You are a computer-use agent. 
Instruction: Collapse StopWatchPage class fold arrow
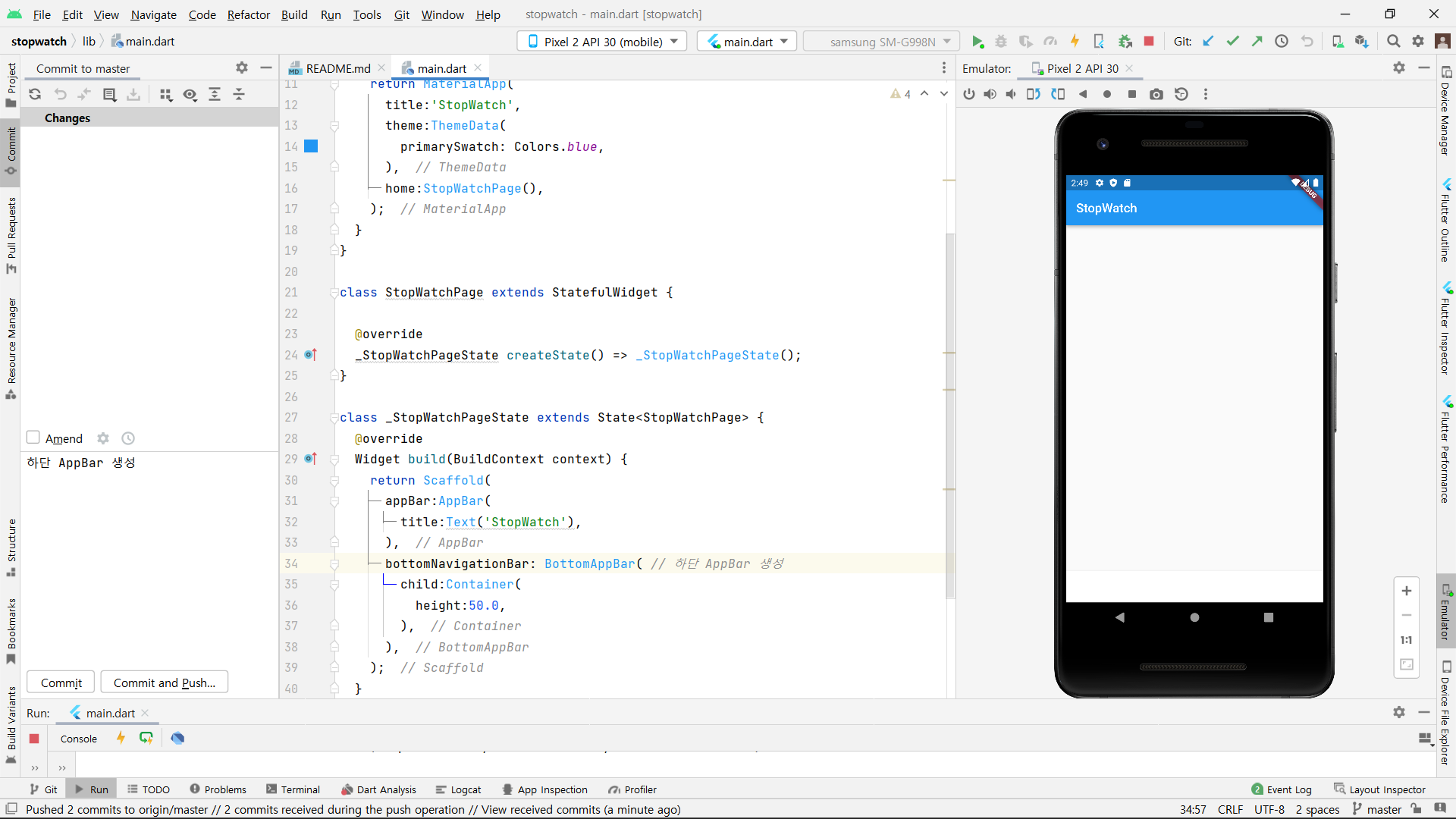(x=334, y=293)
